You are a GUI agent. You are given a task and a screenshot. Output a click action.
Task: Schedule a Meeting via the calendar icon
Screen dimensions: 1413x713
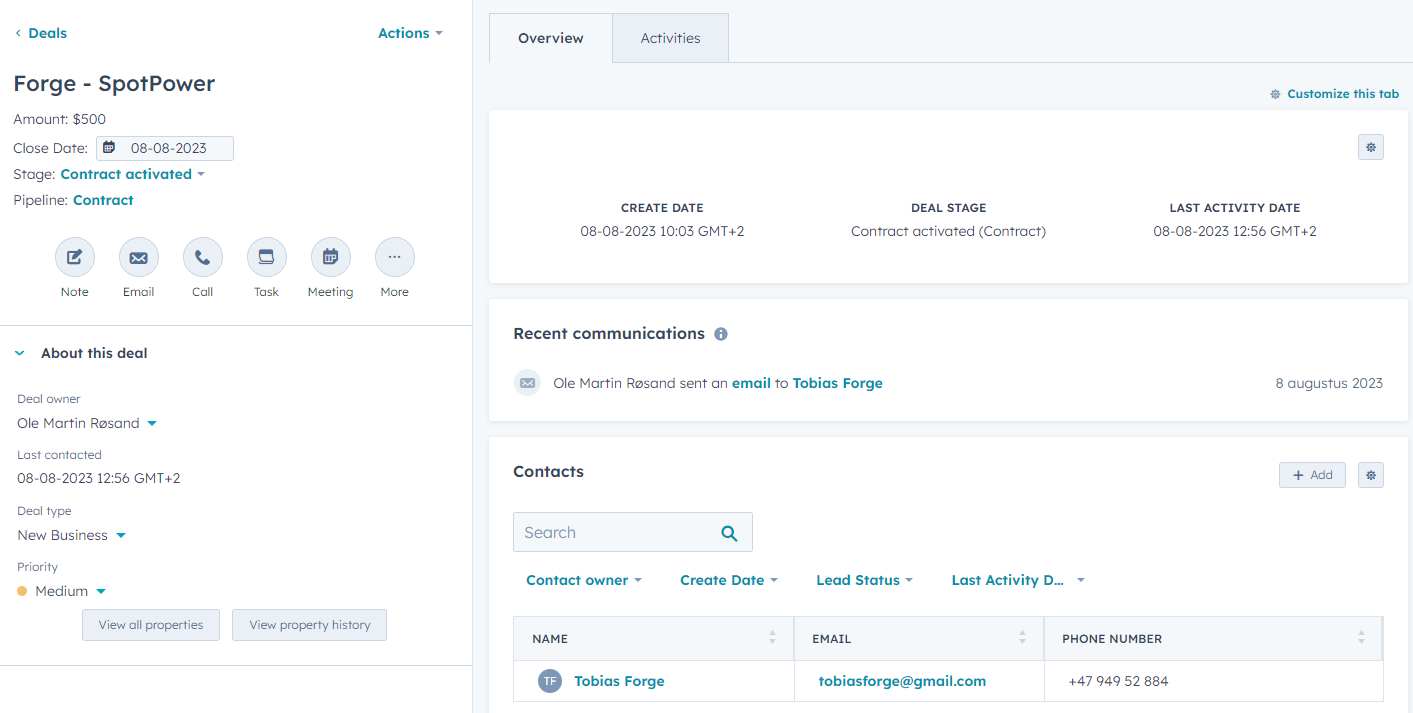pos(330,258)
